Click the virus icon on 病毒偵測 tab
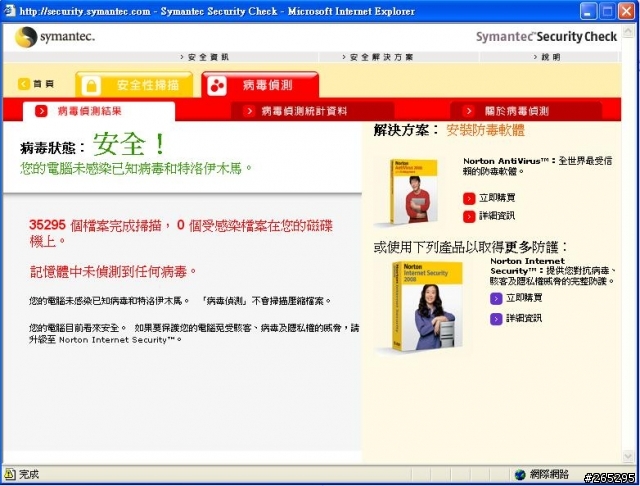This screenshot has height=486, width=640. click(x=217, y=86)
